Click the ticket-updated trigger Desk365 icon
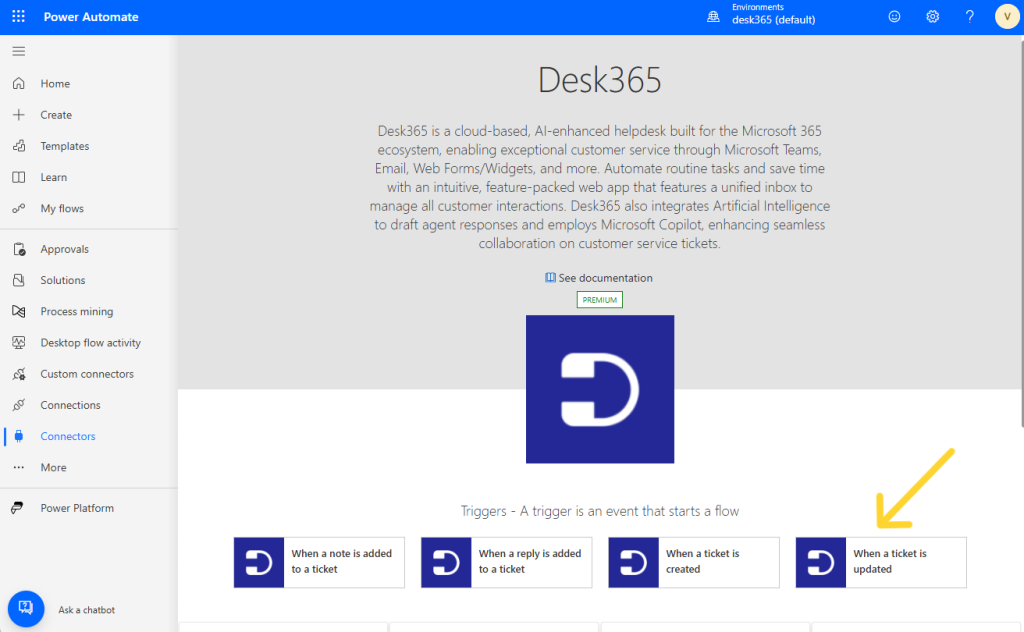Screen dimensions: 1024x632 coord(821,563)
